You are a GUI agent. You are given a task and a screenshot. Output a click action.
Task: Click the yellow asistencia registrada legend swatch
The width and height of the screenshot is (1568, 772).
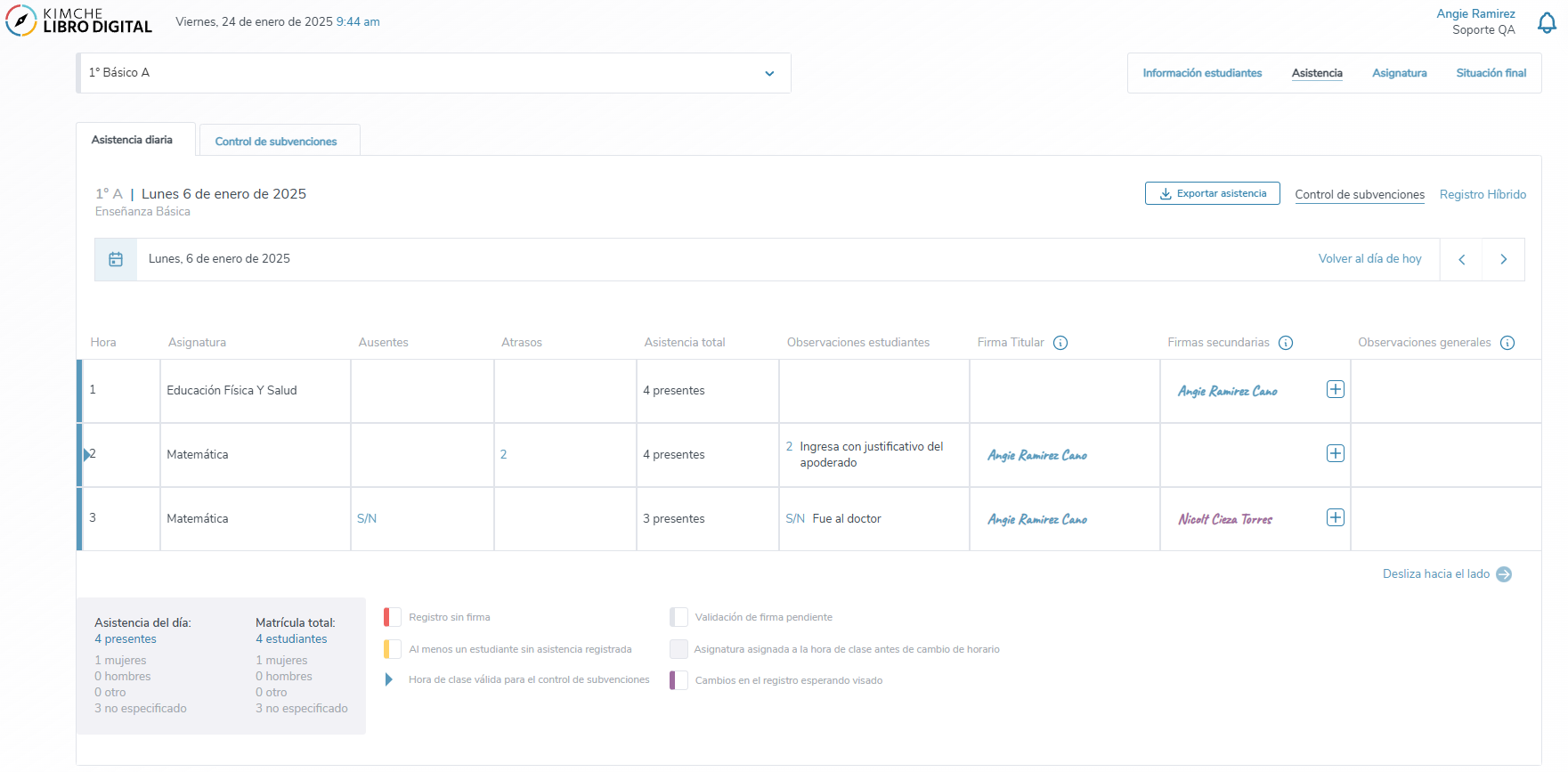[392, 649]
